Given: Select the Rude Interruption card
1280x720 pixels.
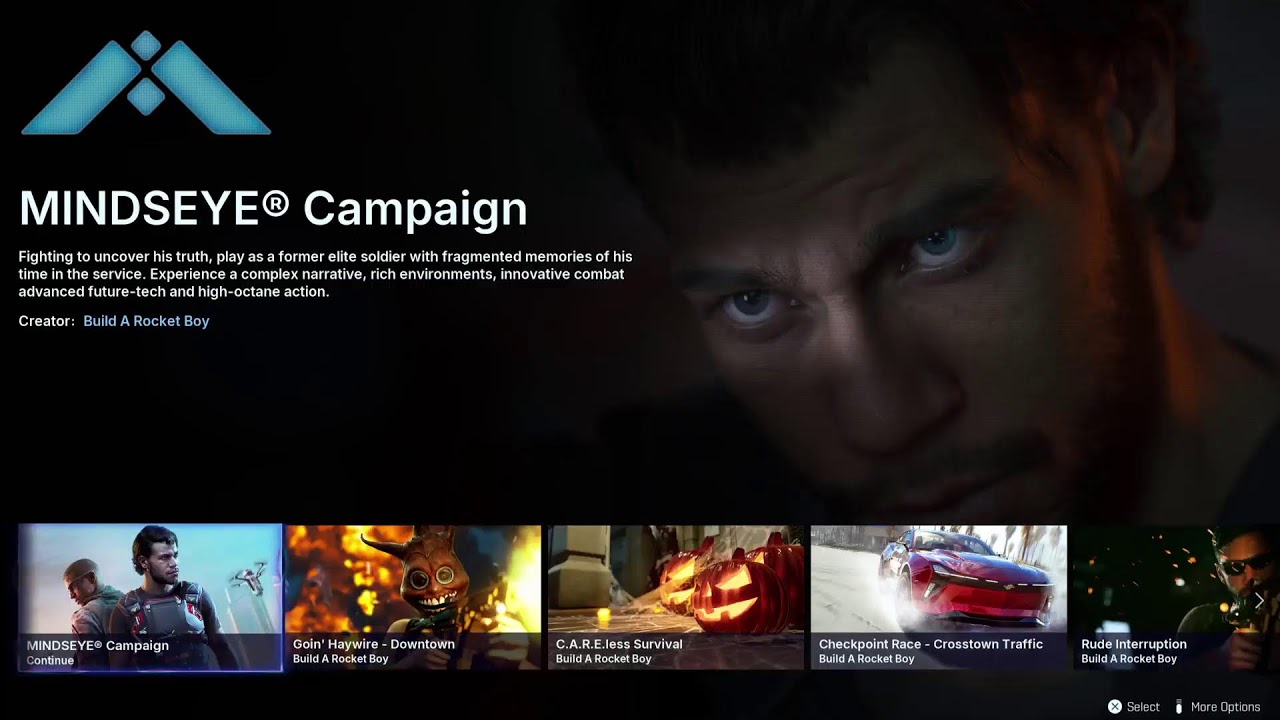Looking at the screenshot, I should pos(1177,597).
